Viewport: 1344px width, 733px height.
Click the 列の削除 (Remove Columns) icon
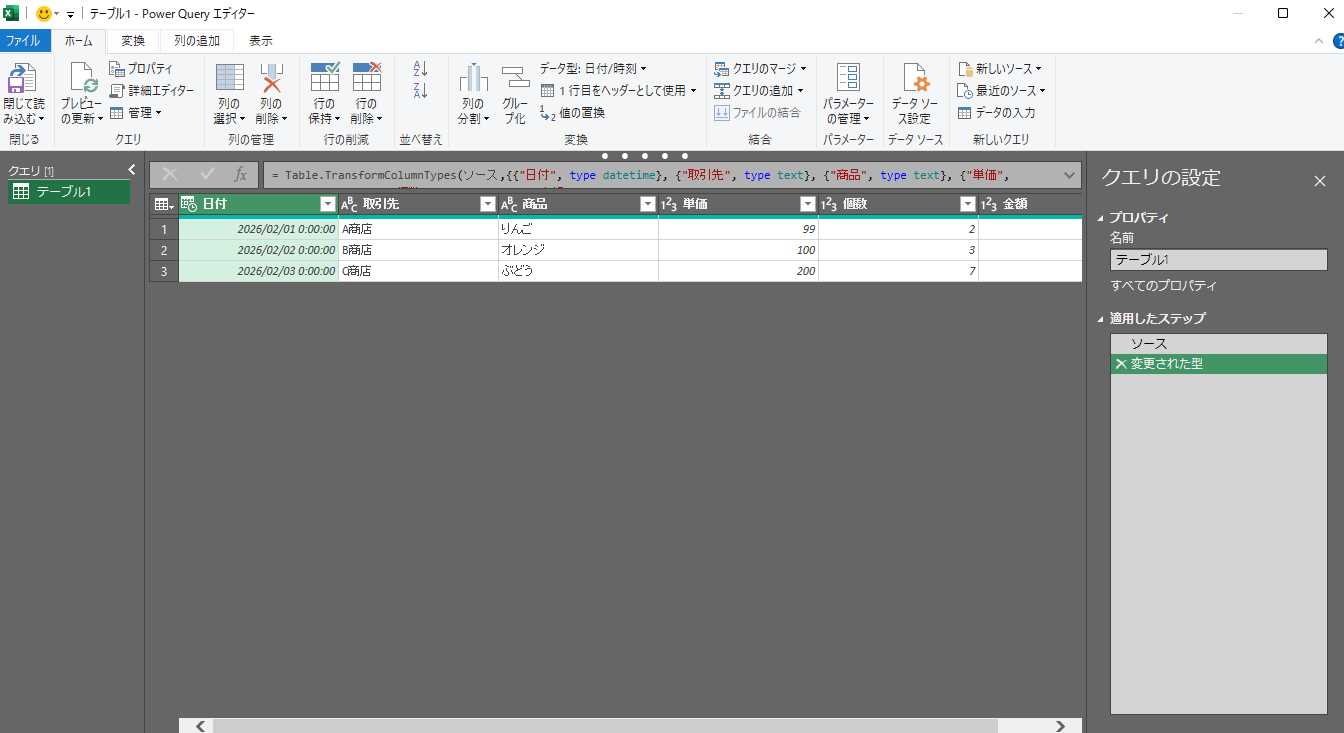pyautogui.click(x=271, y=78)
